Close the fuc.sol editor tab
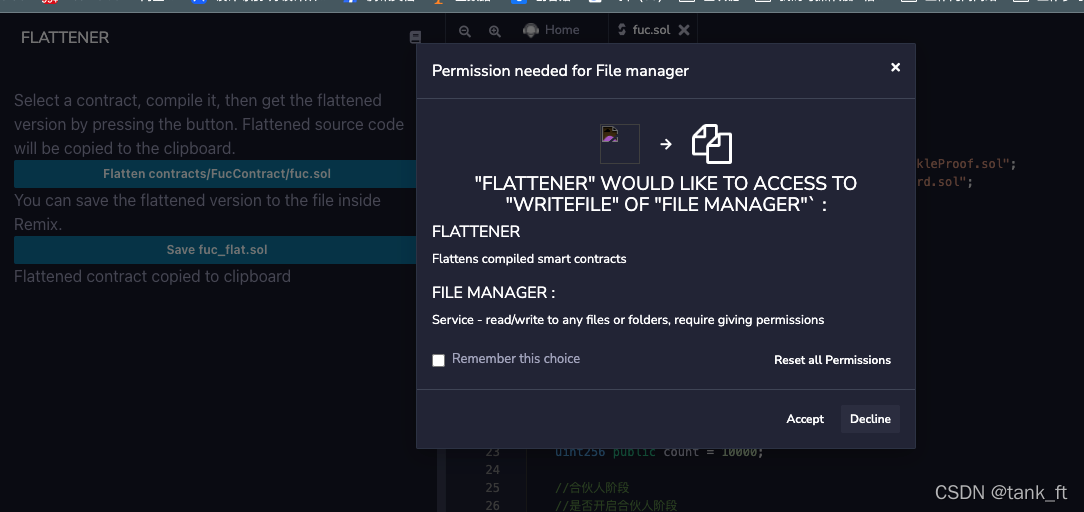1084x512 pixels. pos(684,30)
